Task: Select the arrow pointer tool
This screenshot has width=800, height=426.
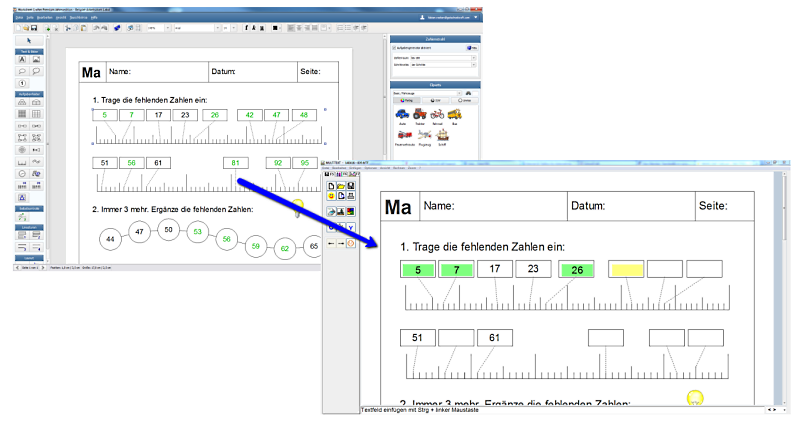Action: [x=29, y=40]
